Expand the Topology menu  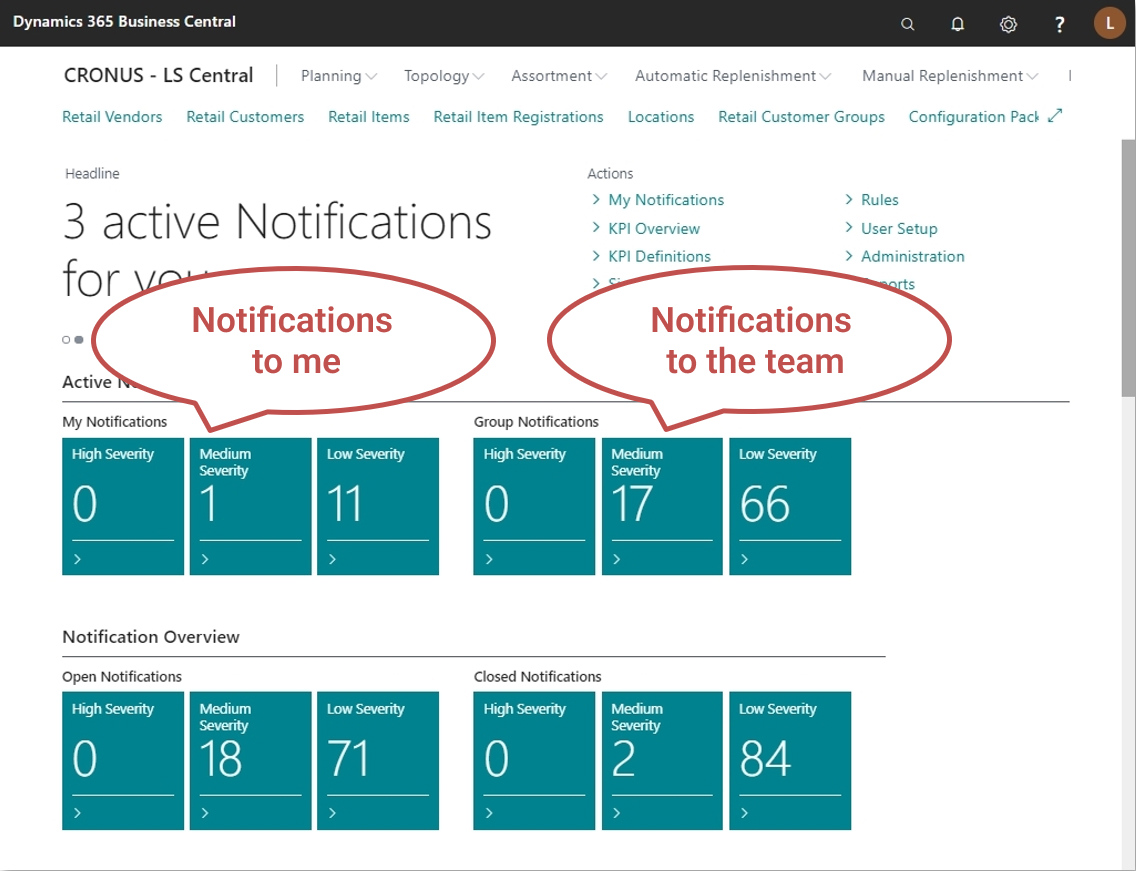tap(444, 75)
